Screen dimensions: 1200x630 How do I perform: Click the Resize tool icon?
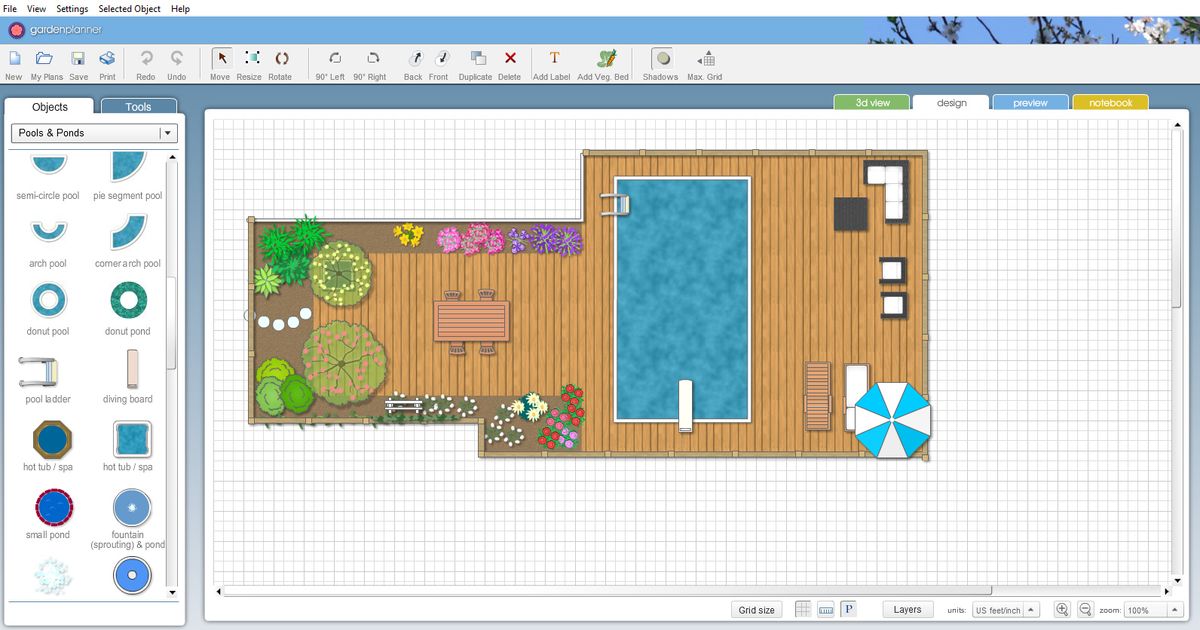click(250, 60)
